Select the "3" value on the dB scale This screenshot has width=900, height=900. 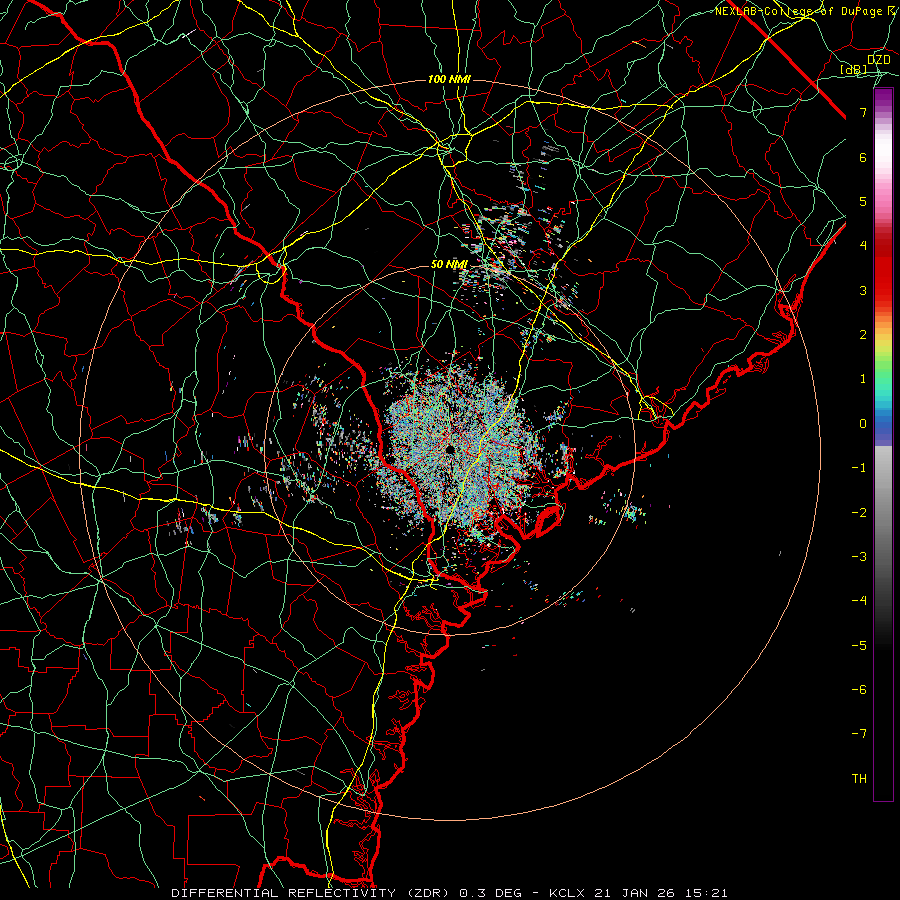pos(863,290)
